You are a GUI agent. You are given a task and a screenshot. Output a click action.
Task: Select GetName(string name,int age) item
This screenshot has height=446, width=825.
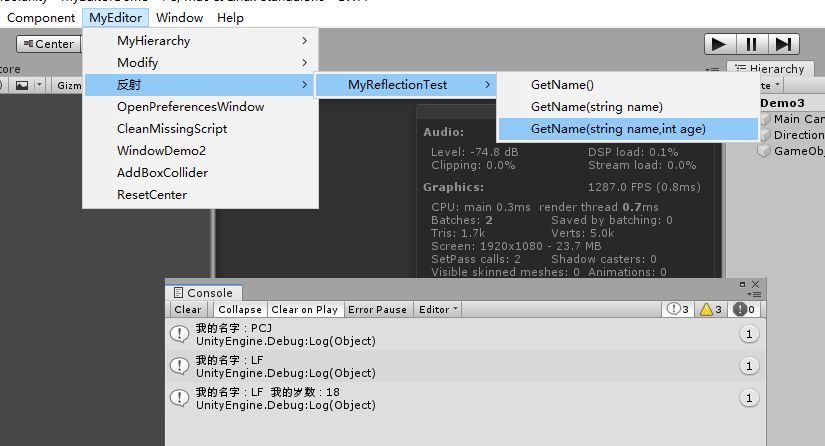coord(628,129)
